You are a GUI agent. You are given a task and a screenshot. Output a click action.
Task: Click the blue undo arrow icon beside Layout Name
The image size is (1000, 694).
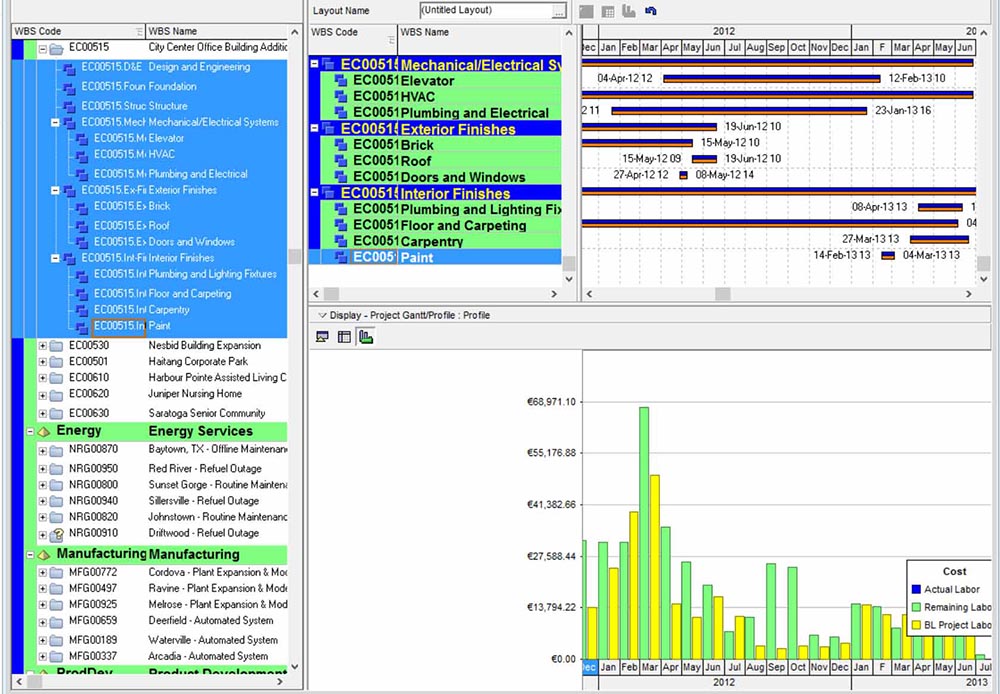pos(651,11)
